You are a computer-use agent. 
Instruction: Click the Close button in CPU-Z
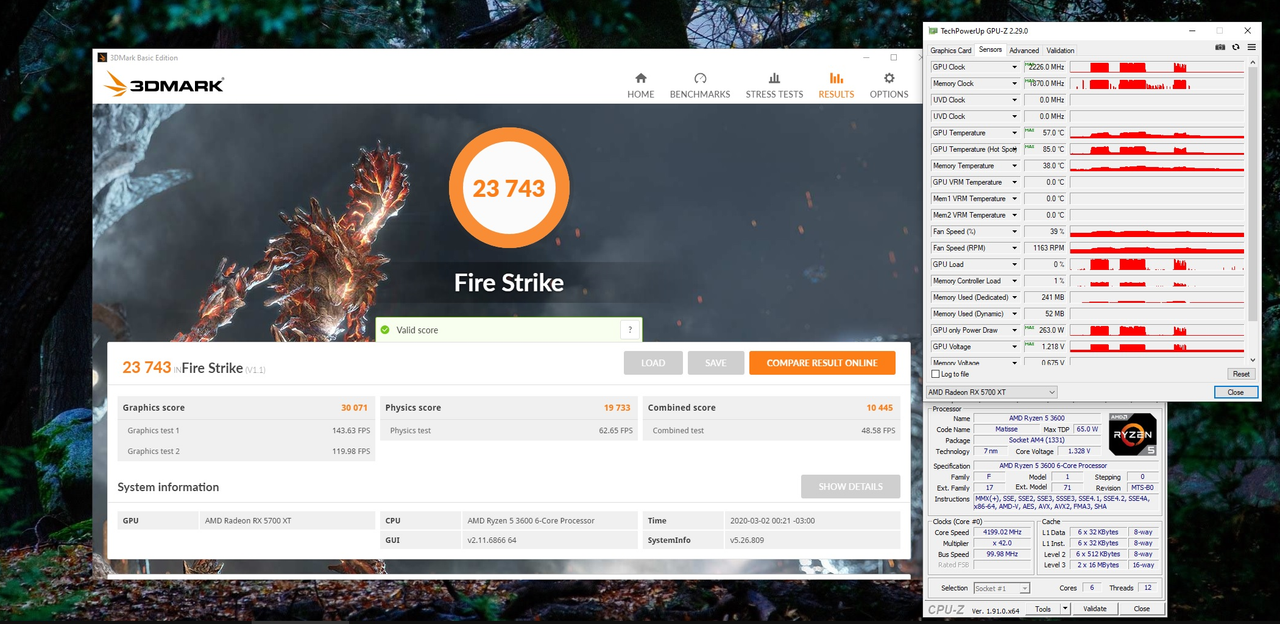pos(1141,608)
